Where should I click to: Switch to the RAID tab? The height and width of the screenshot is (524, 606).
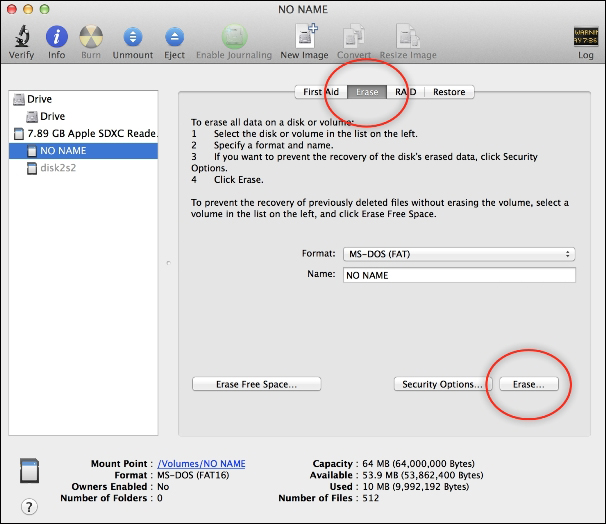(405, 92)
